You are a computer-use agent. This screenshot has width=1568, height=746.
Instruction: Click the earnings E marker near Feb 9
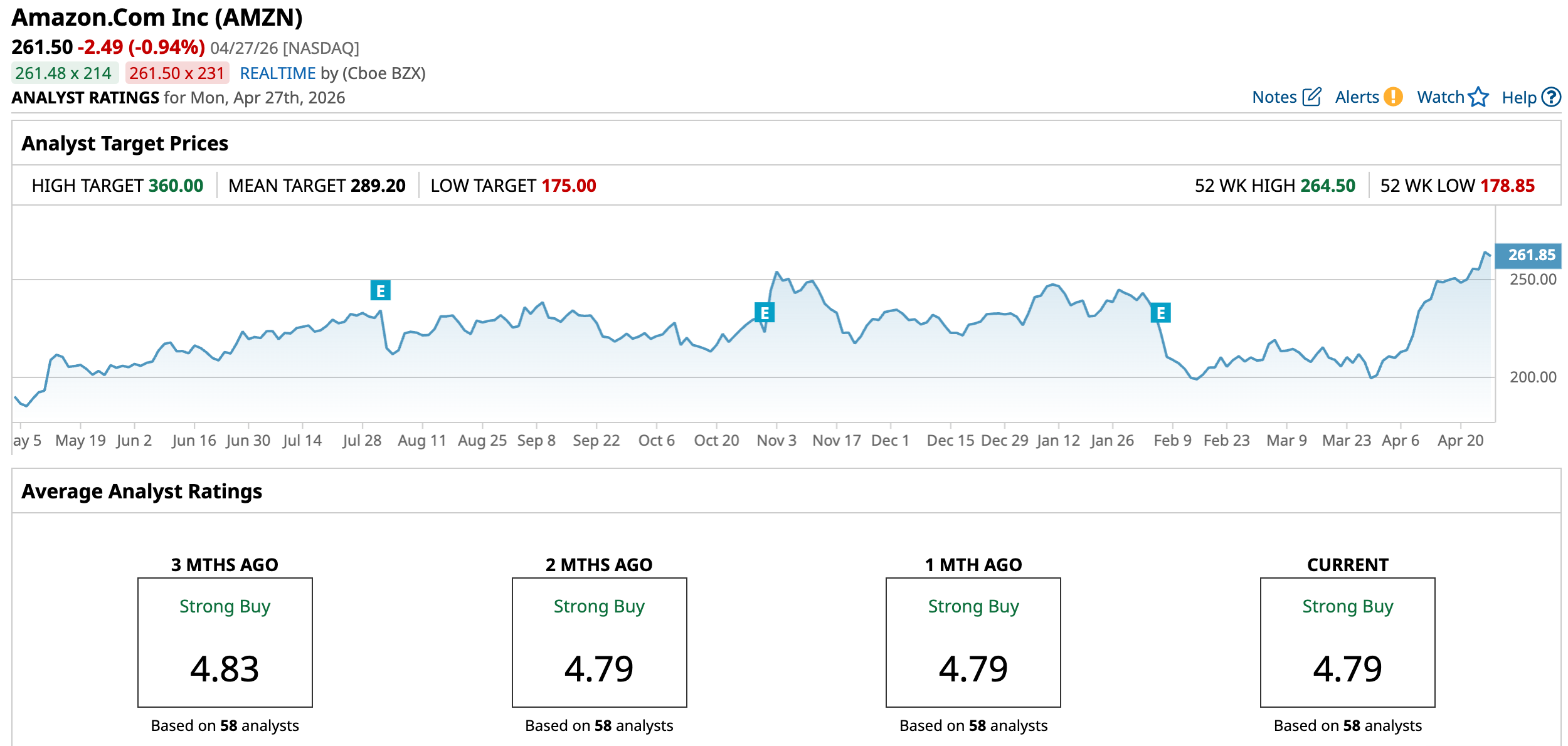pos(1160,313)
